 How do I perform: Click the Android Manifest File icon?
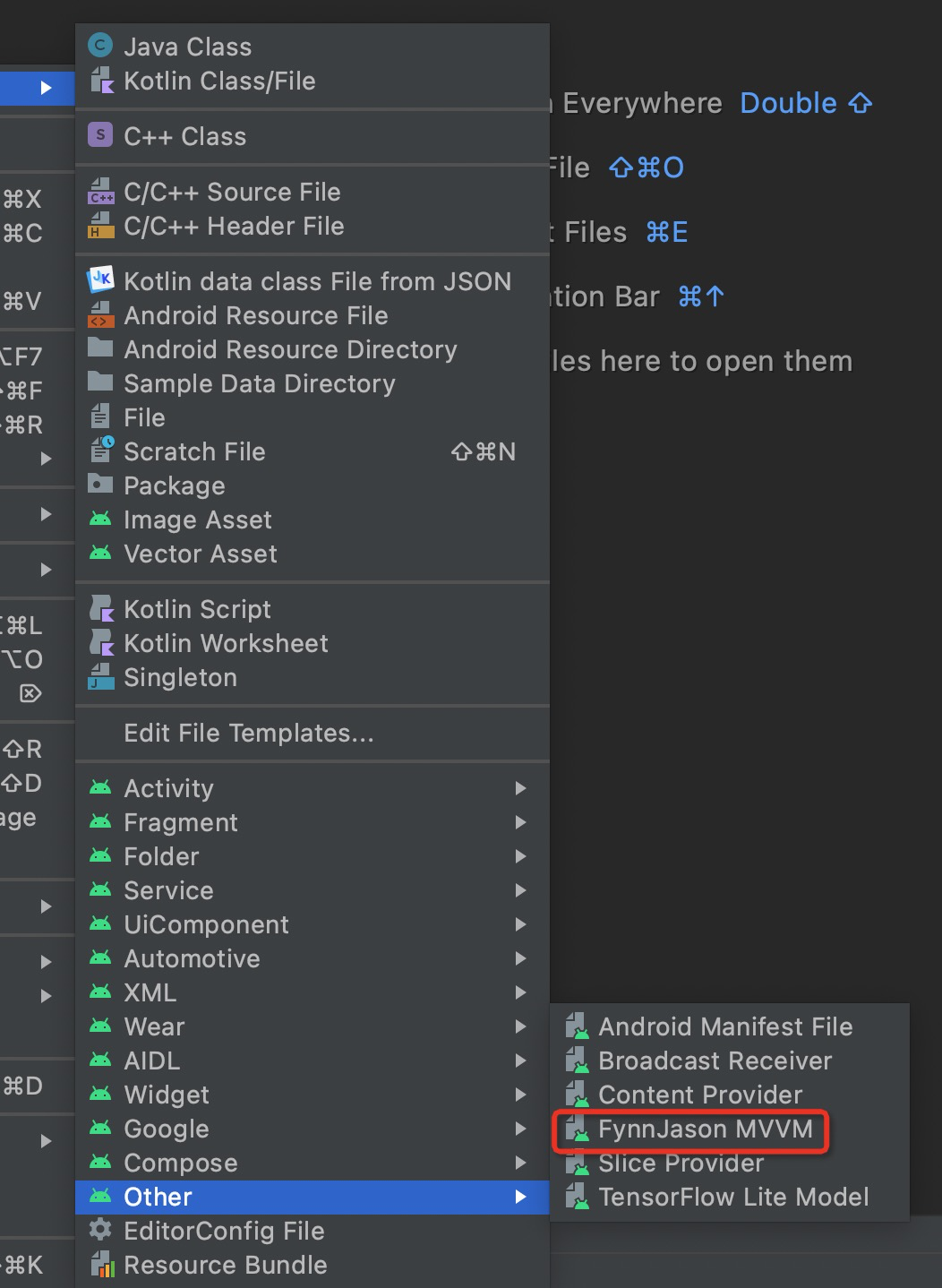tap(578, 1026)
